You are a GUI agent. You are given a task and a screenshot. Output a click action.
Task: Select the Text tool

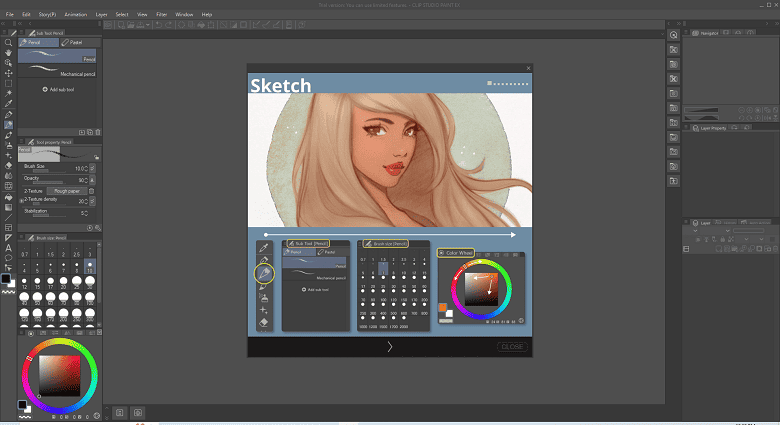(x=8, y=248)
